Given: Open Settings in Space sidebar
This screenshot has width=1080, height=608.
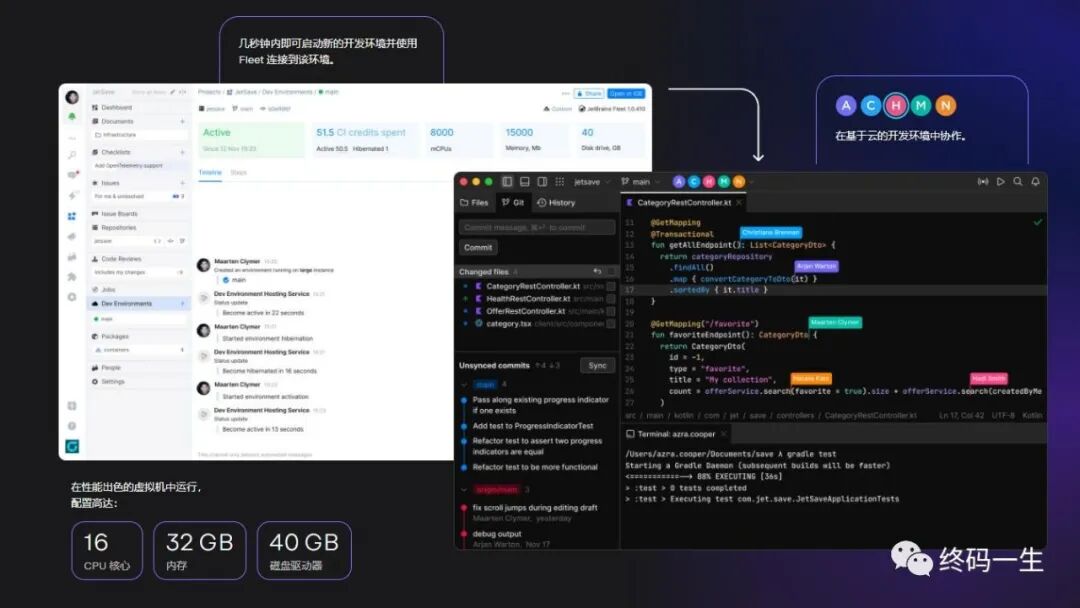Looking at the screenshot, I should (x=113, y=381).
